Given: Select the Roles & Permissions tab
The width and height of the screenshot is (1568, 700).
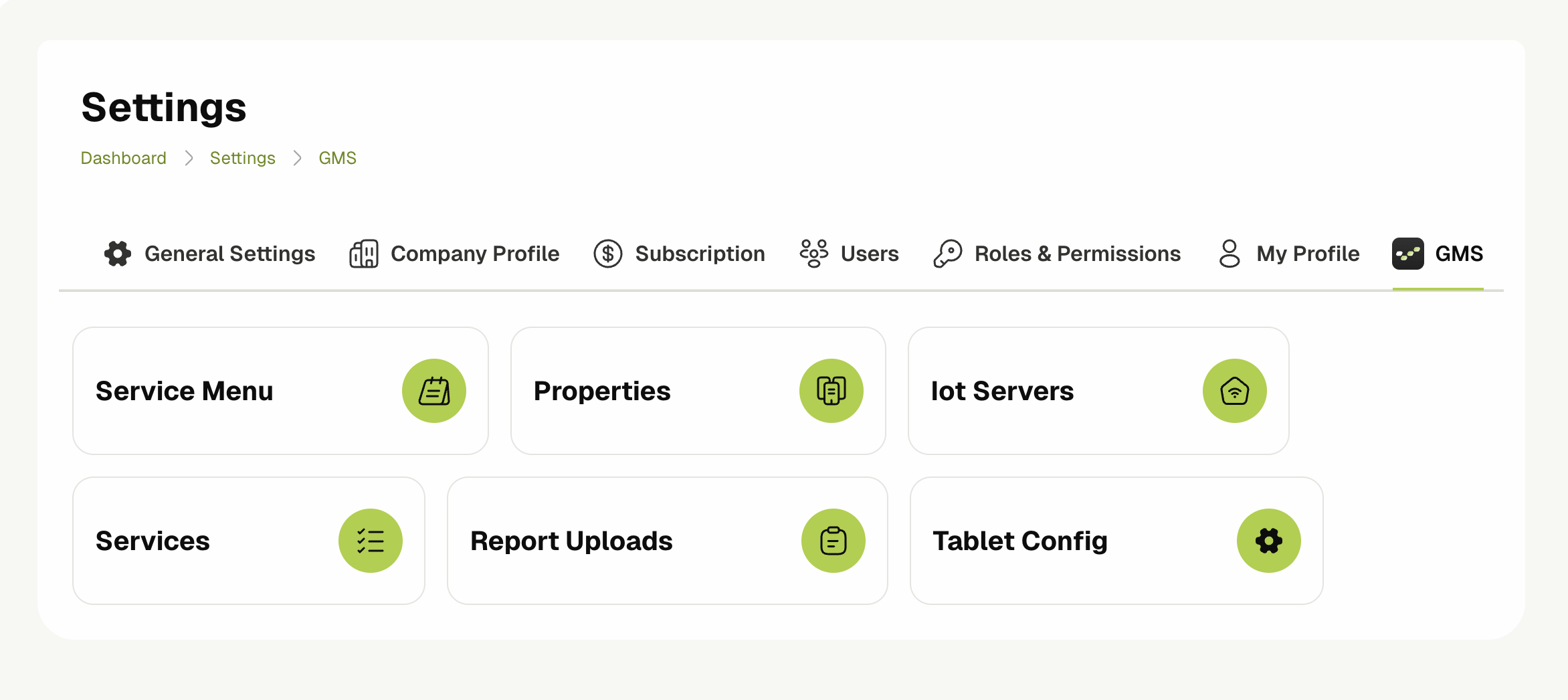Looking at the screenshot, I should point(1077,254).
